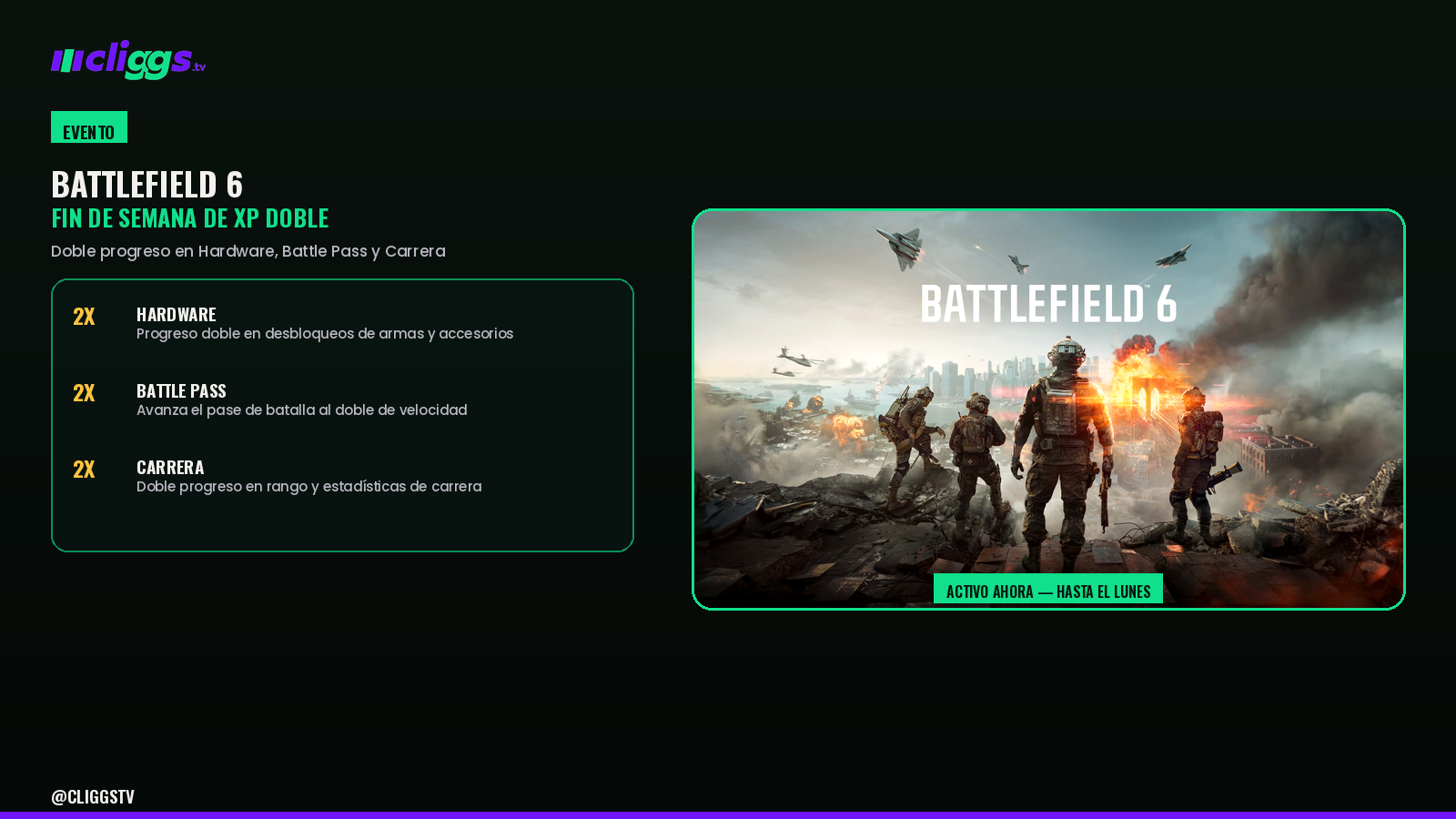Click the BATTLEFIELD 6 headline on the left

pyautogui.click(x=147, y=185)
